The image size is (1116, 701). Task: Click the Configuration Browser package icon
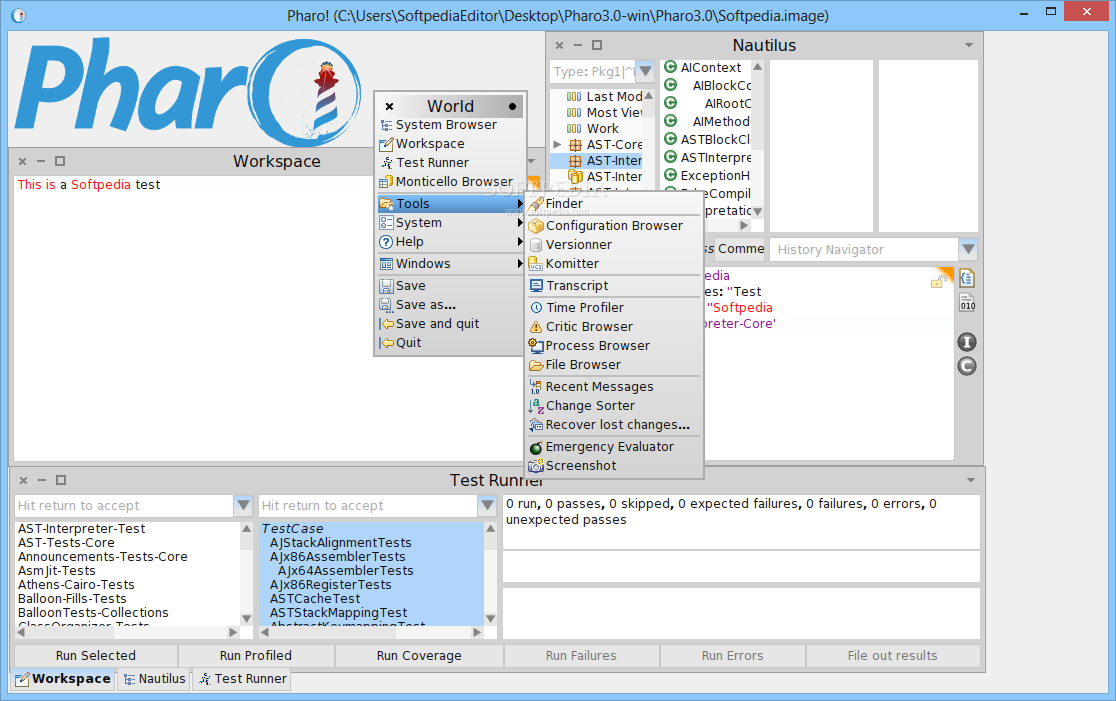[536, 226]
